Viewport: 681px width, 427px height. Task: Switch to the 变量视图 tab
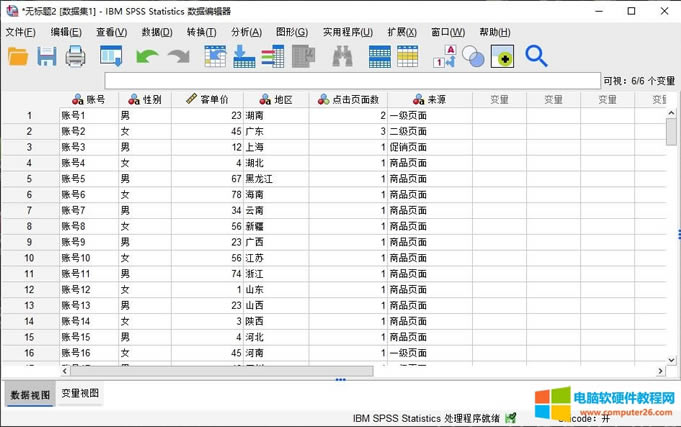pos(80,394)
